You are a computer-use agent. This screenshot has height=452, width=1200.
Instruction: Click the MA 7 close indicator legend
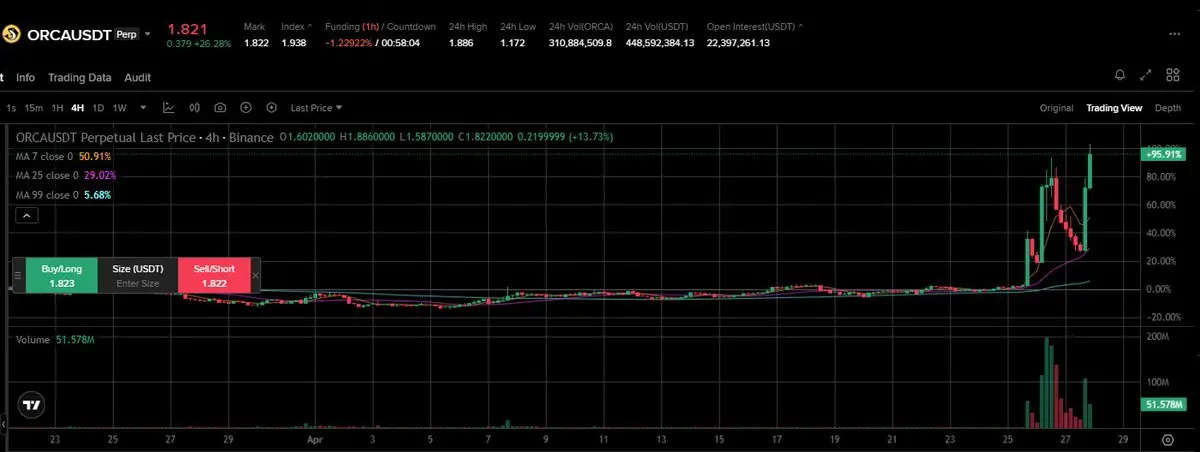click(64, 157)
